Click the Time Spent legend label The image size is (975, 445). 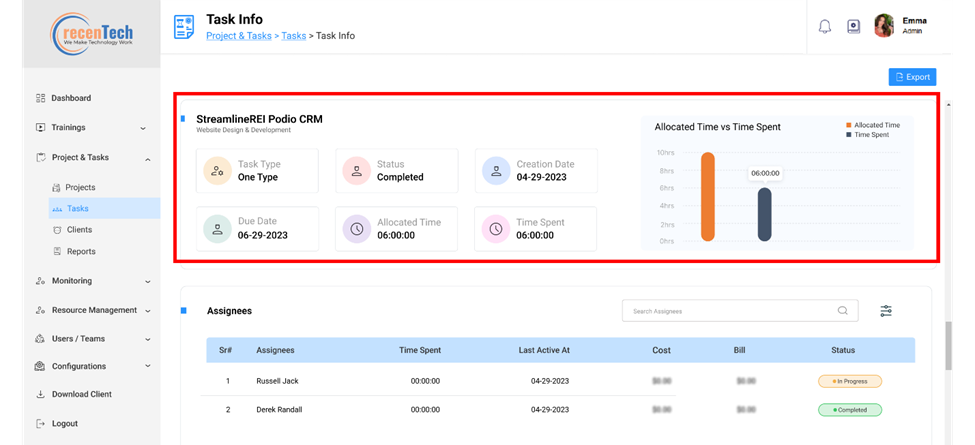point(872,134)
